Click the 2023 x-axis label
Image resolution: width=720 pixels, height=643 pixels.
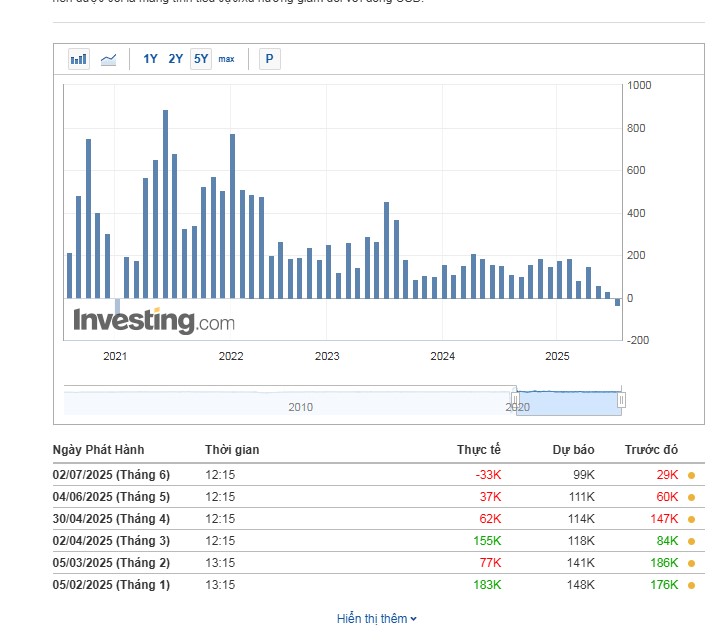point(327,356)
